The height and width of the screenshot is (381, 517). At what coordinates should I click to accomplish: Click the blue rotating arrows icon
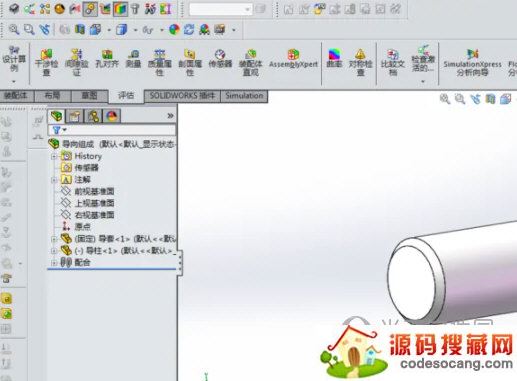tap(189, 30)
